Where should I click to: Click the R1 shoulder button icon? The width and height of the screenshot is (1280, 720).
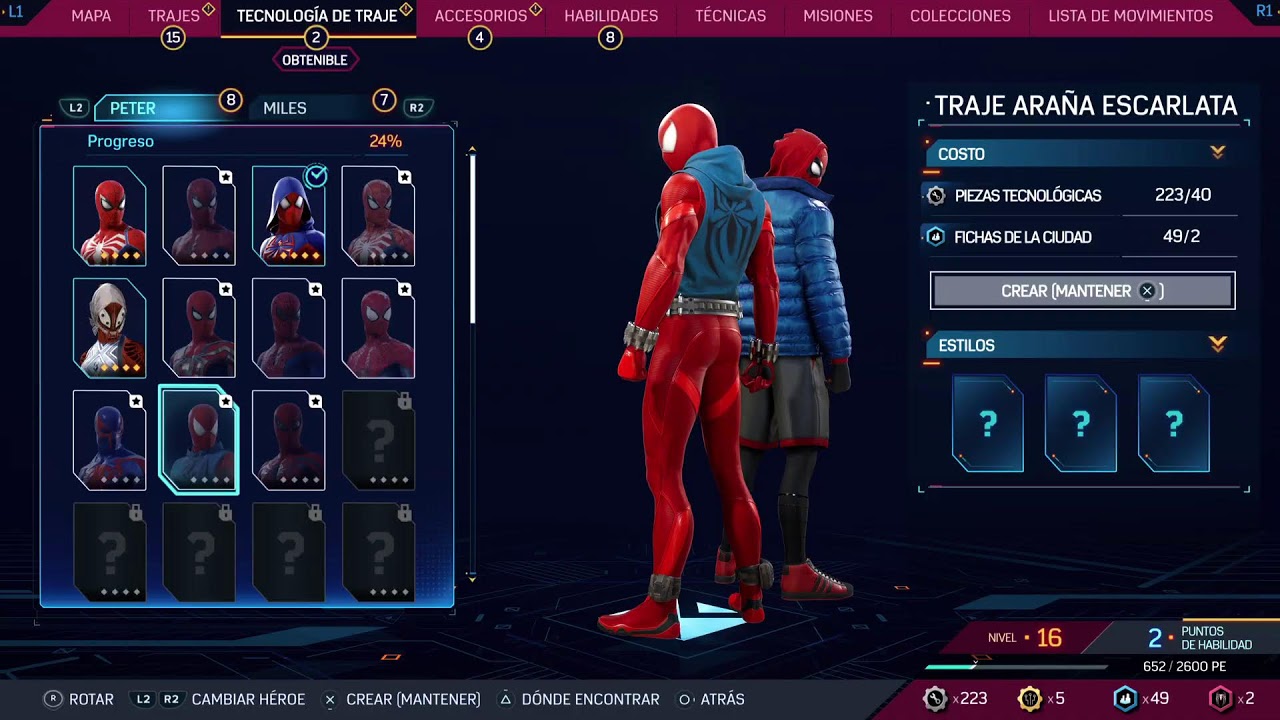pyautogui.click(x=1264, y=11)
